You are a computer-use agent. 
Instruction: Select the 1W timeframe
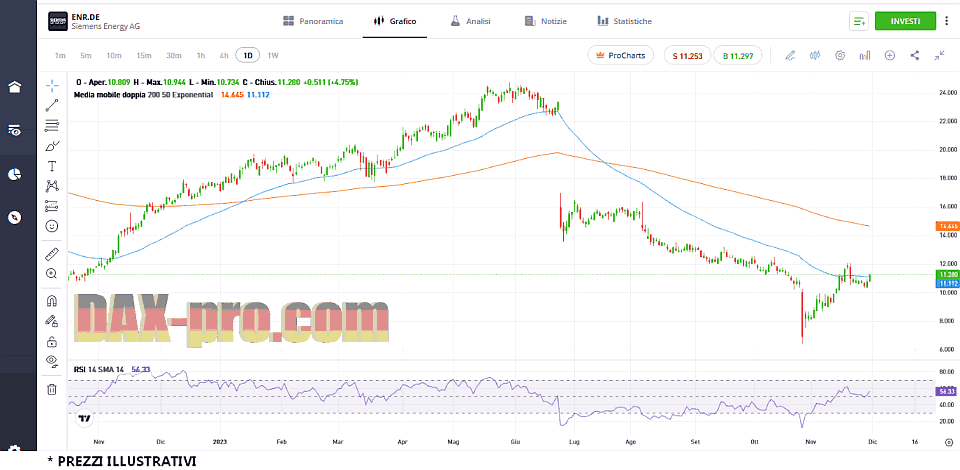click(x=273, y=55)
